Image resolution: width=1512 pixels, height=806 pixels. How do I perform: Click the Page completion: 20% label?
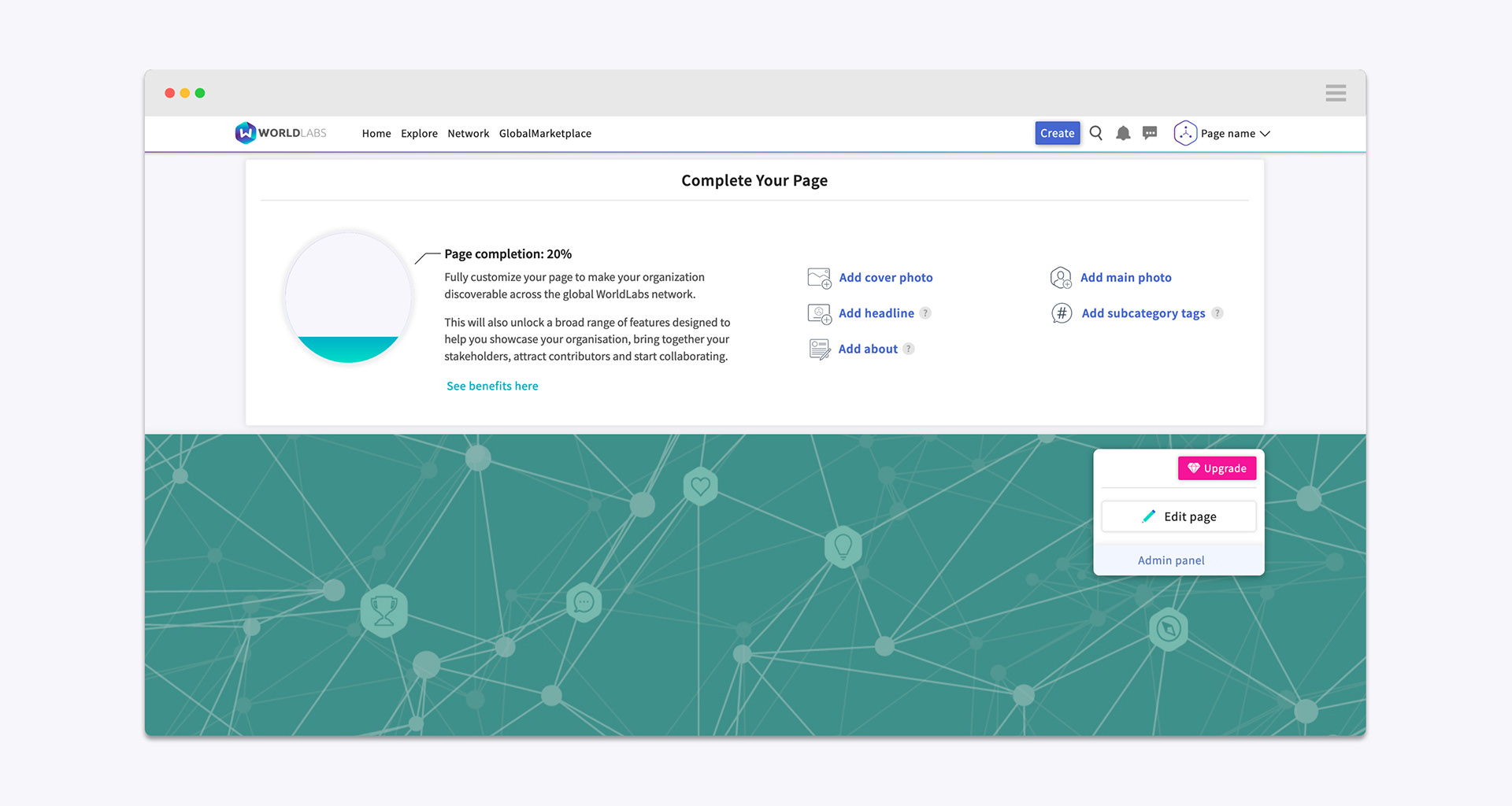508,254
